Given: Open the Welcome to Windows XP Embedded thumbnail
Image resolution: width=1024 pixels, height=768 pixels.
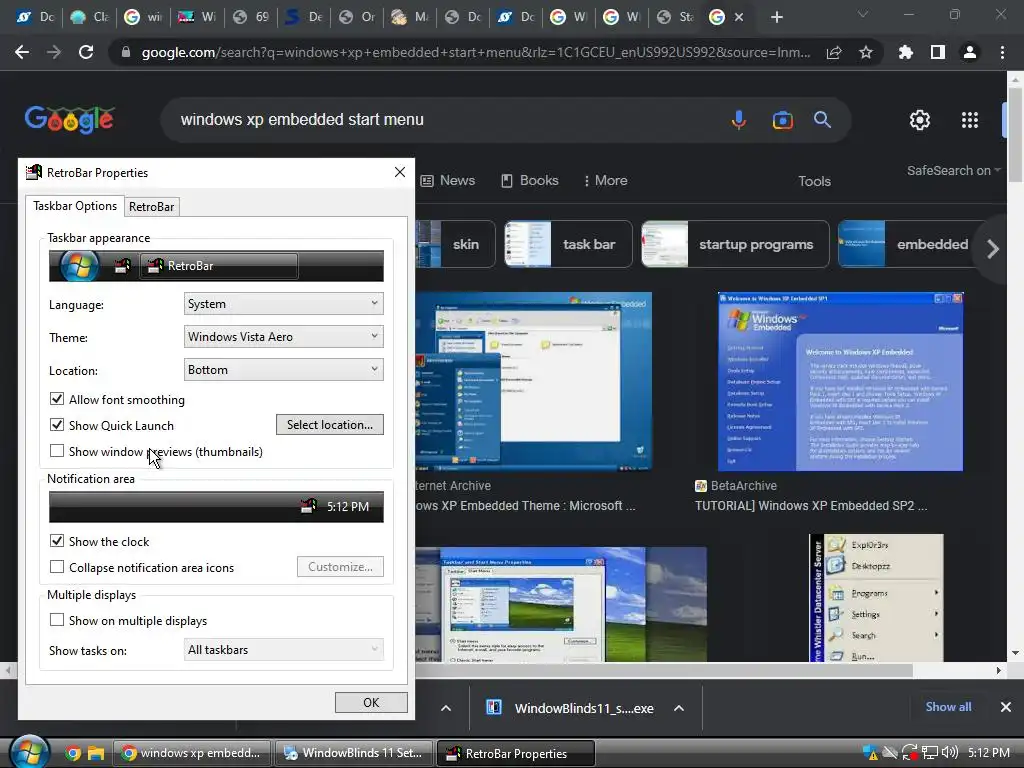Looking at the screenshot, I should 840,381.
